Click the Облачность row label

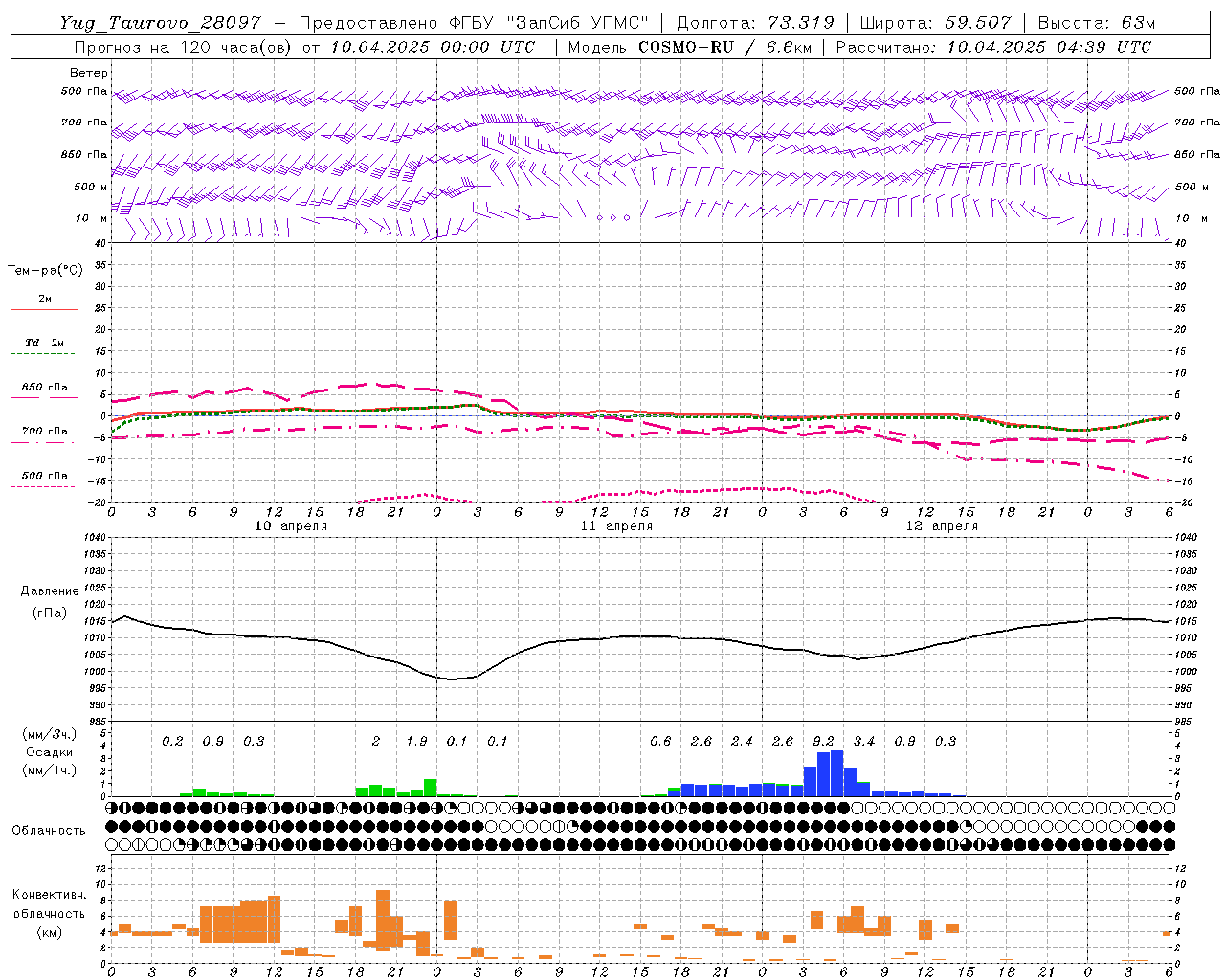(49, 831)
